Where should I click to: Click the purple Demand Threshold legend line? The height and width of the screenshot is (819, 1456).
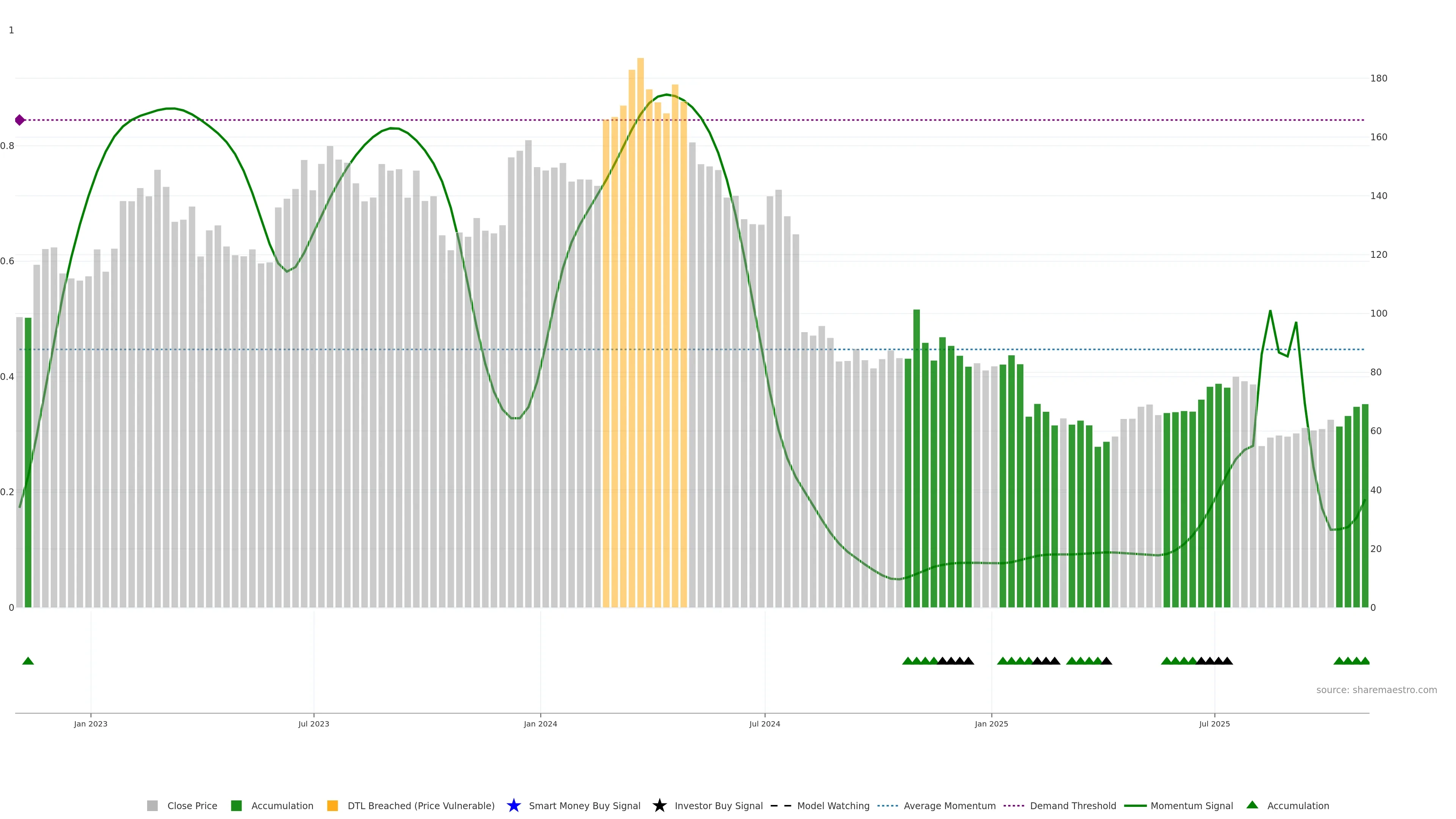coord(1014,805)
